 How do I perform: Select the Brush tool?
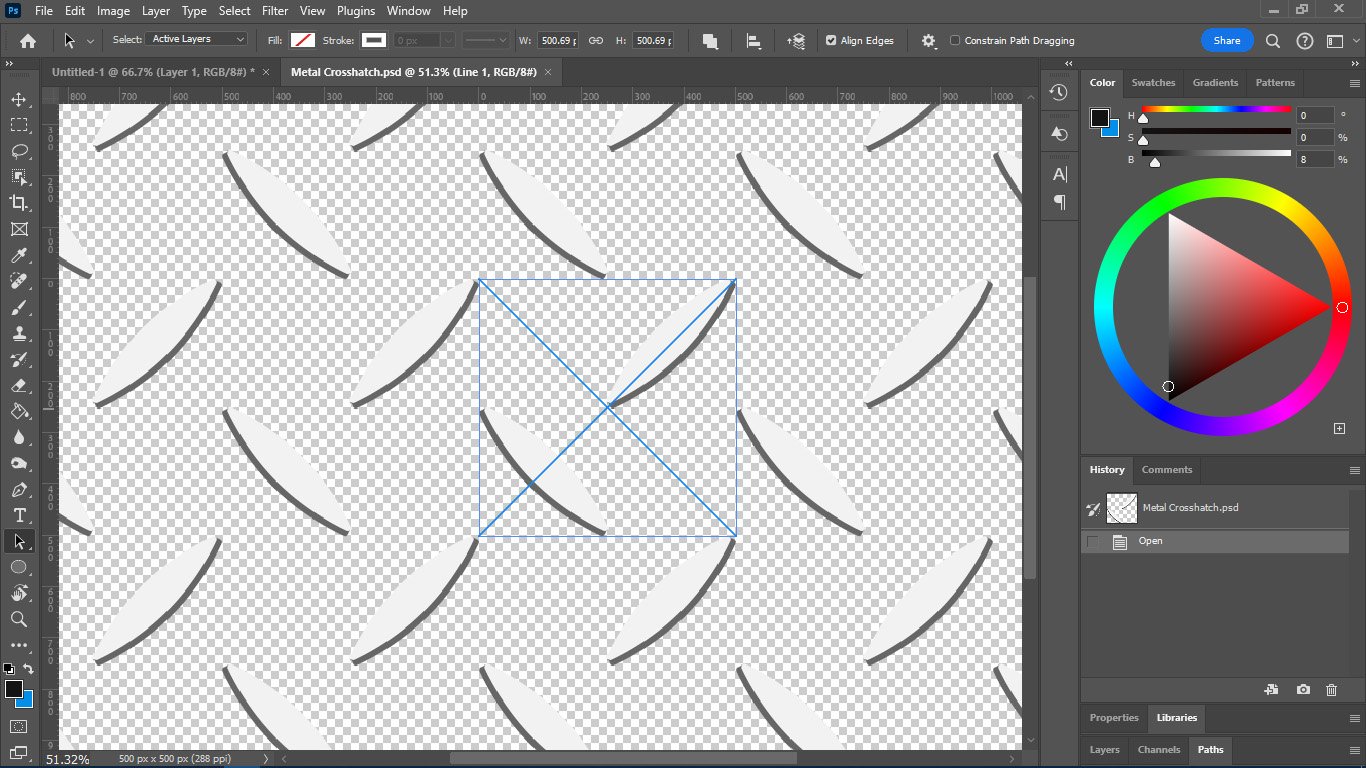tap(18, 308)
